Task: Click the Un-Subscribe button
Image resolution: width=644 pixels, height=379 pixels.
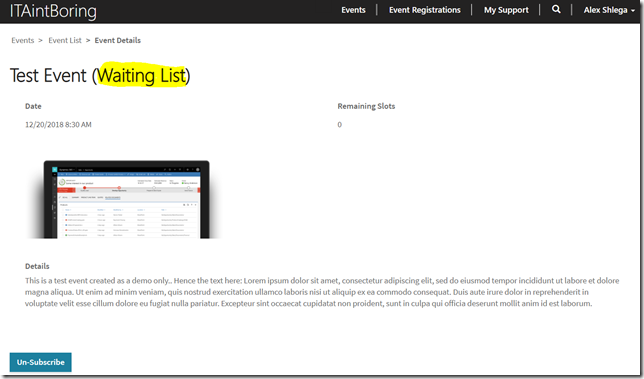Action: (41, 362)
